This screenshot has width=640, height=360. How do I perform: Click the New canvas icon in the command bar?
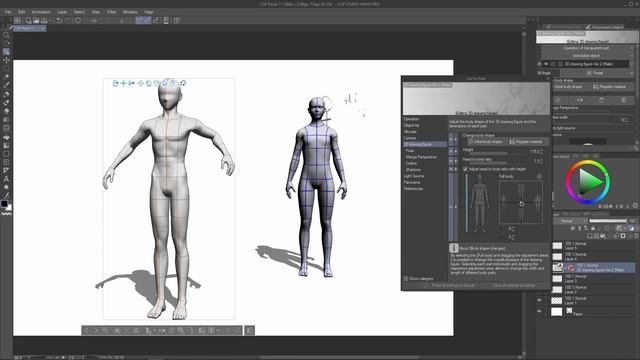(29, 20)
